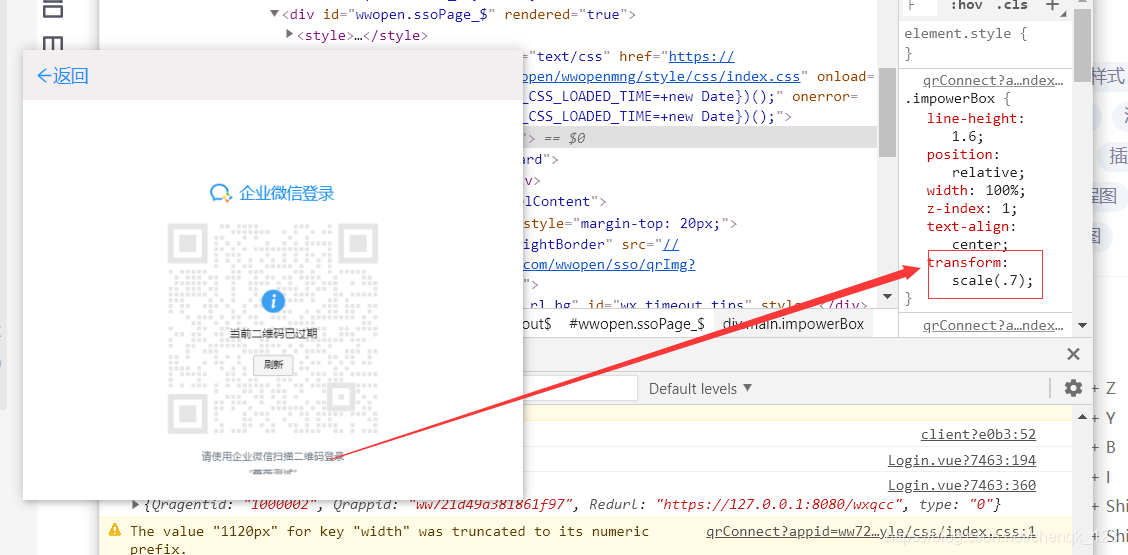Click the width: 100% declaration
1128x555 pixels.
(976, 191)
